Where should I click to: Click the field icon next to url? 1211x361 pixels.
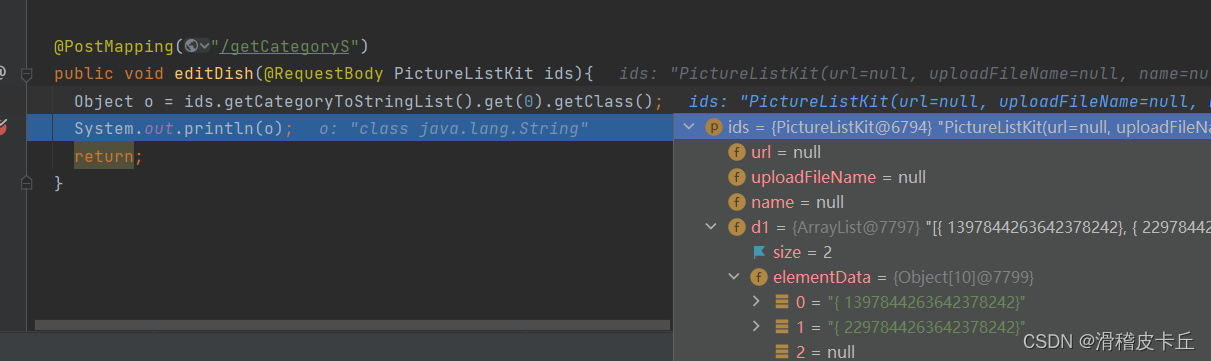[x=737, y=152]
